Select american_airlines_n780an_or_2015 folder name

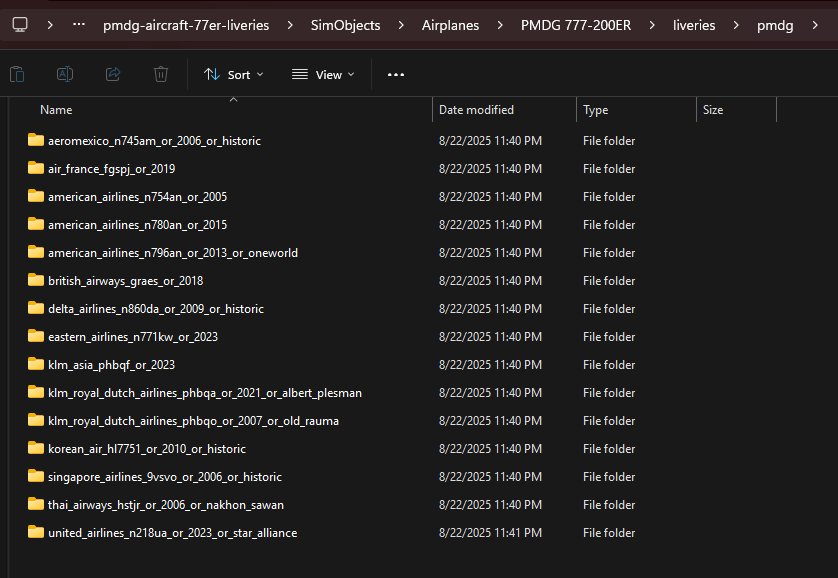(137, 225)
